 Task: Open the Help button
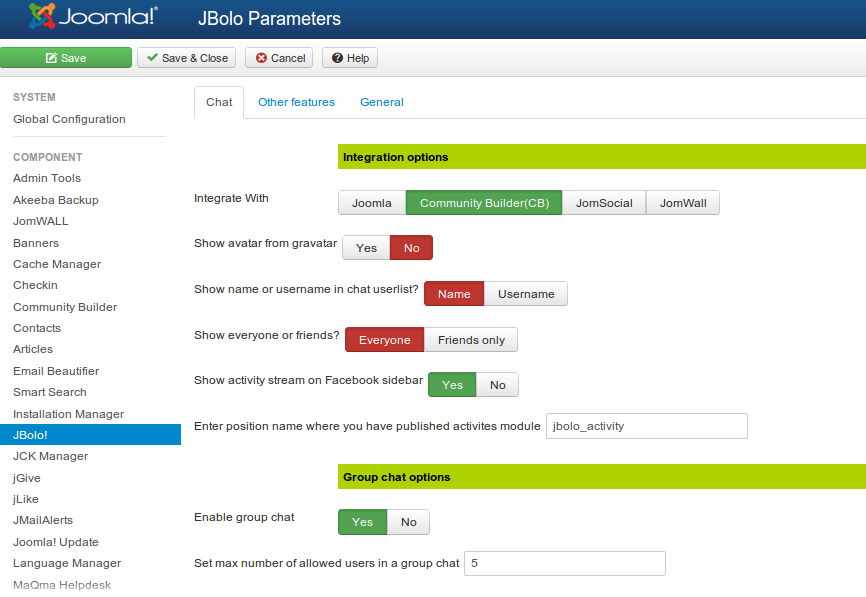350,58
